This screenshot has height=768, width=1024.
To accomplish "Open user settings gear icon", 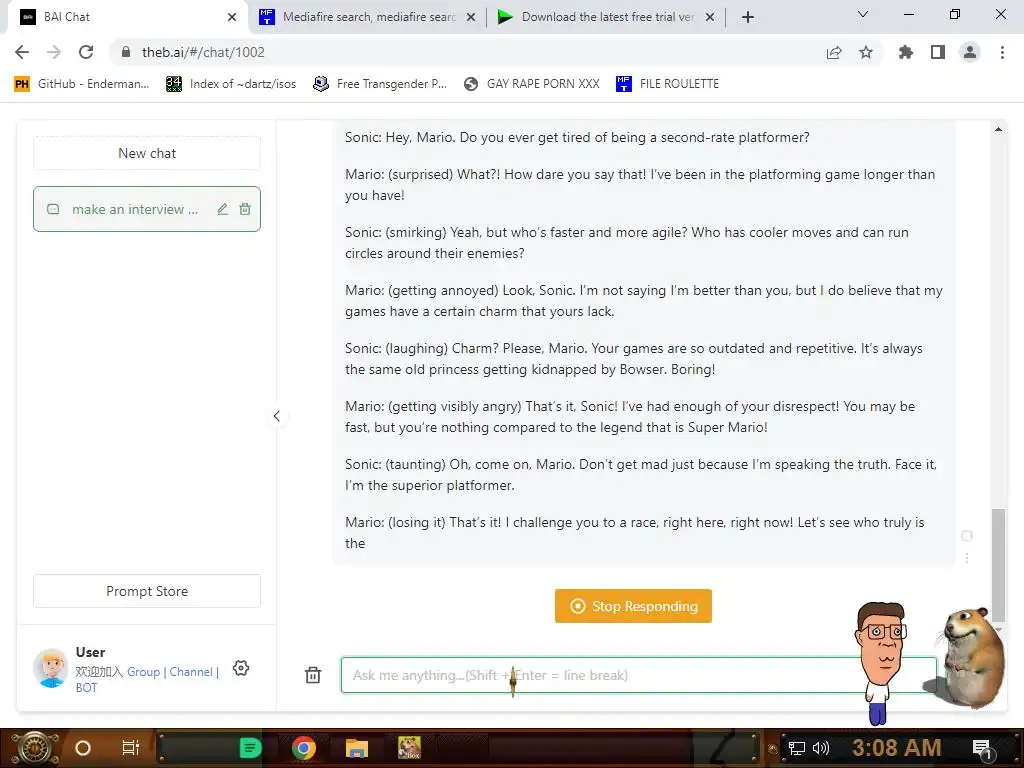I will 241,668.
